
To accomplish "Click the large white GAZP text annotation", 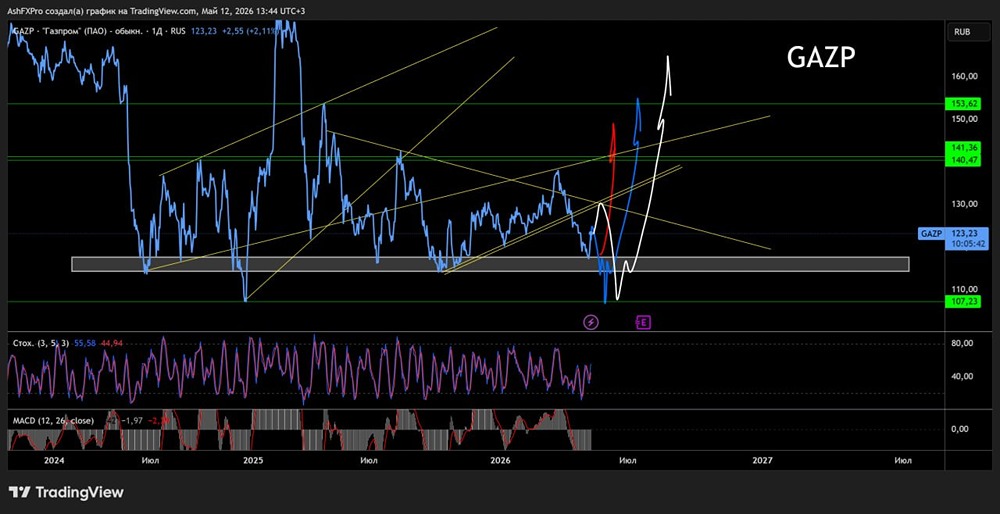I will (x=820, y=58).
